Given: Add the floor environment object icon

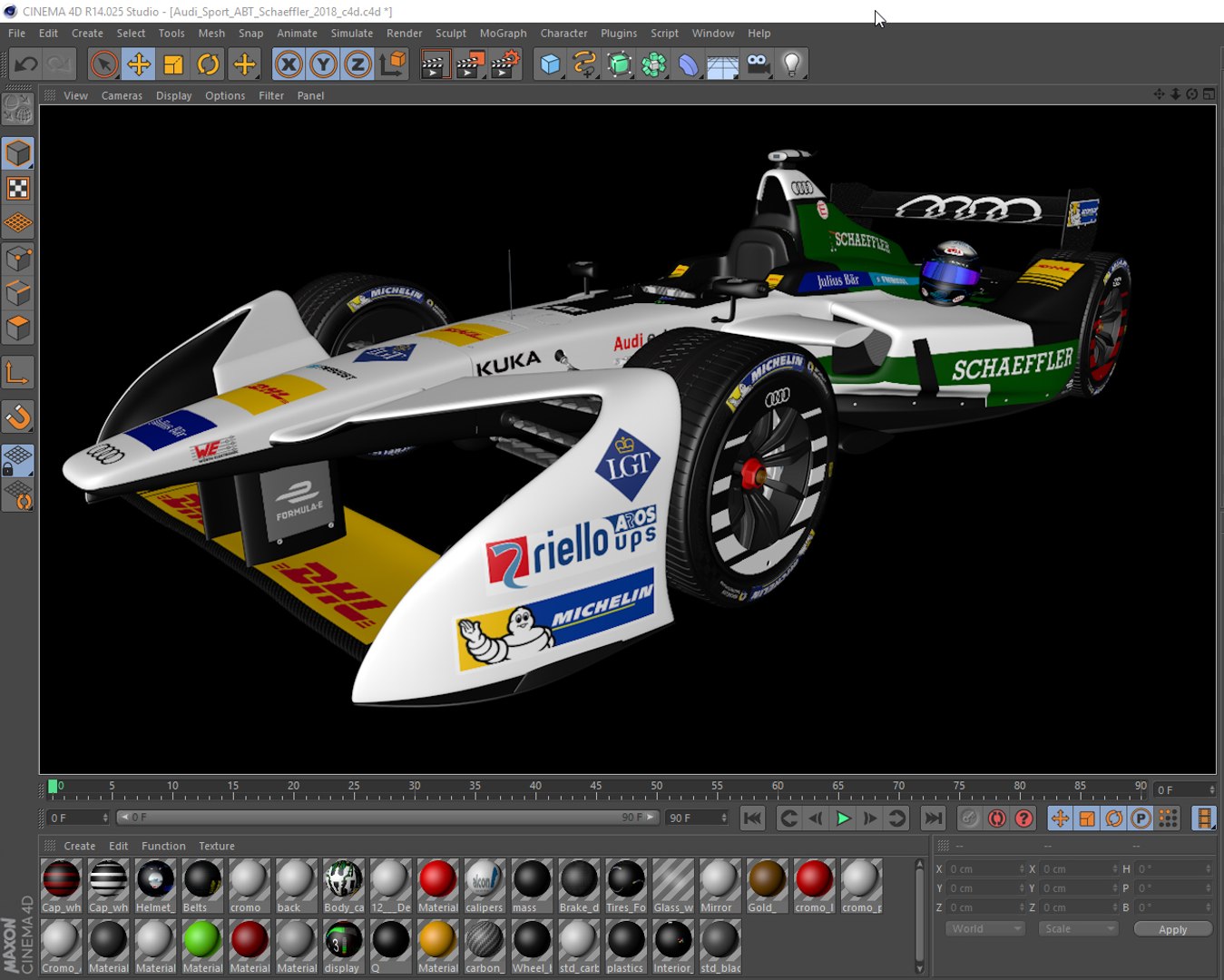Looking at the screenshot, I should pos(722,64).
